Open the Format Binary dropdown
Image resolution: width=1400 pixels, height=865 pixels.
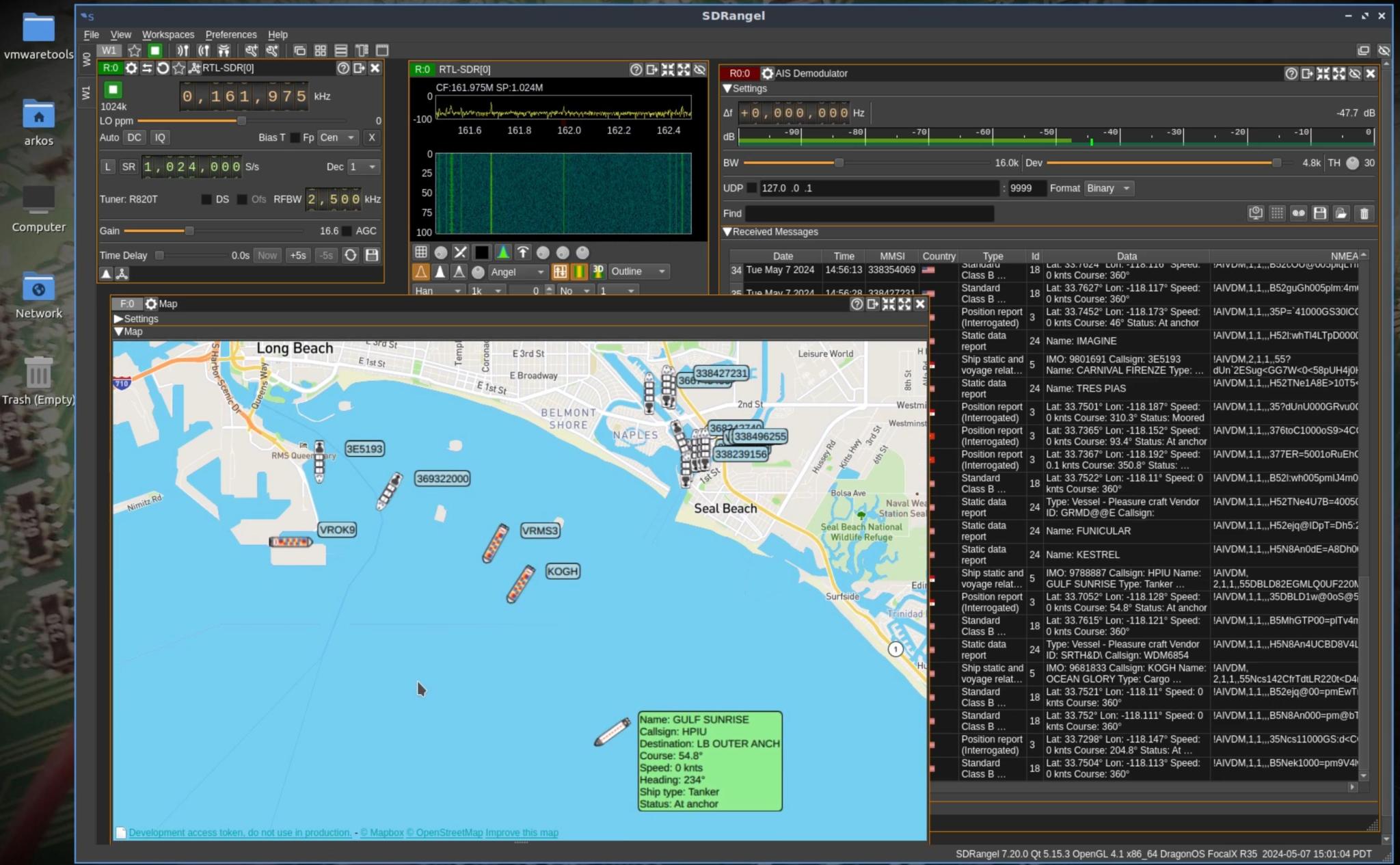pyautogui.click(x=1109, y=188)
